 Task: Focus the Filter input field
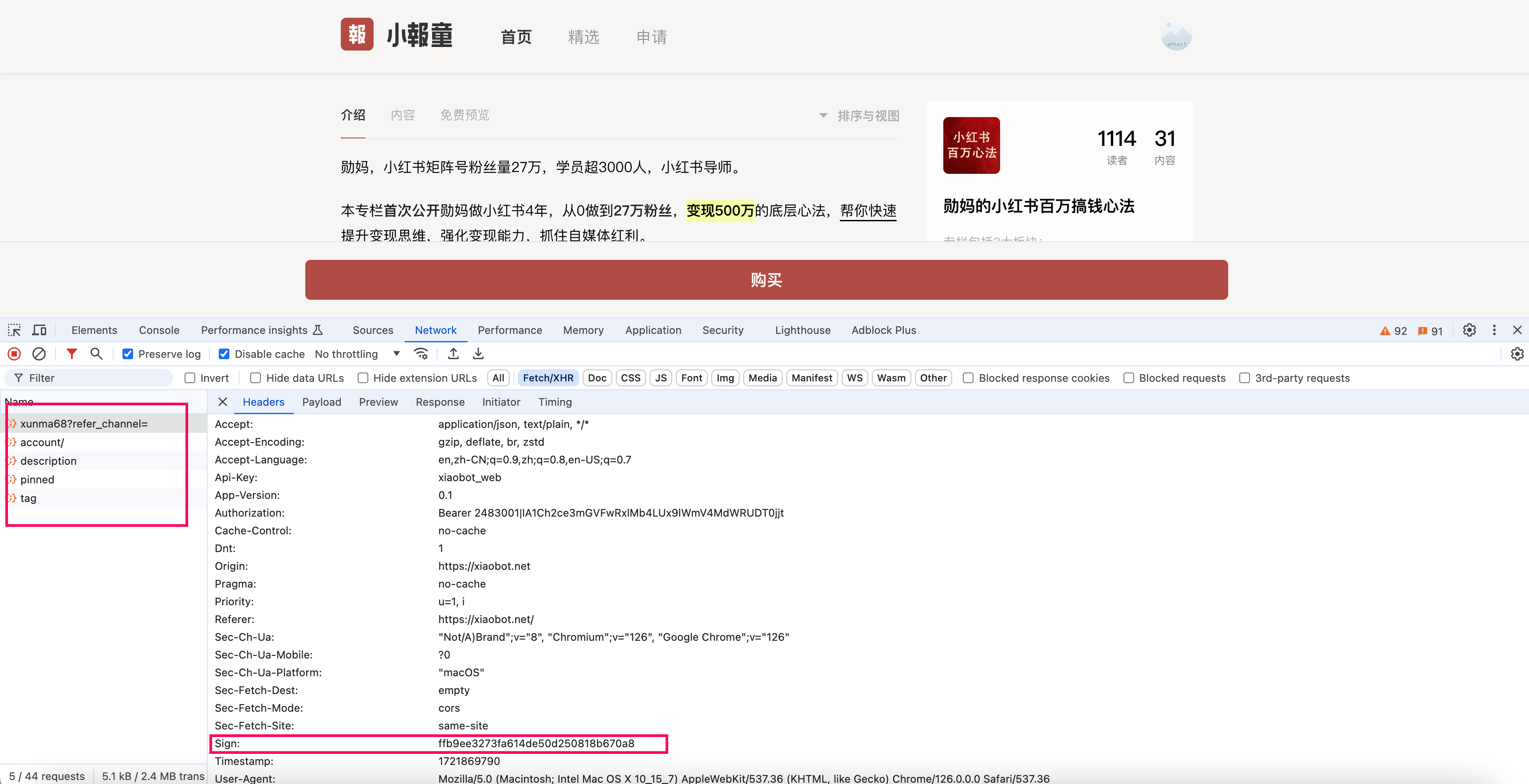coord(89,378)
